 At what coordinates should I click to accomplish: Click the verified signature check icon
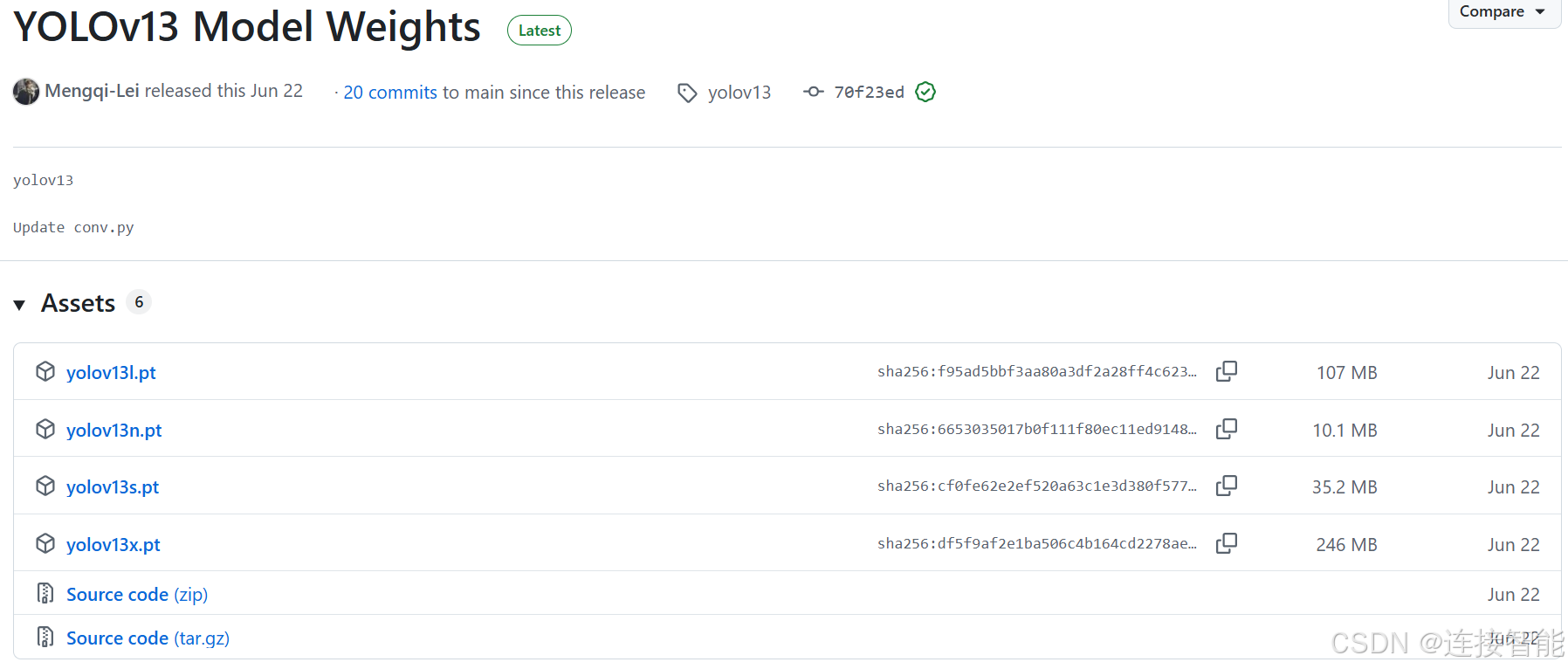coord(925,92)
